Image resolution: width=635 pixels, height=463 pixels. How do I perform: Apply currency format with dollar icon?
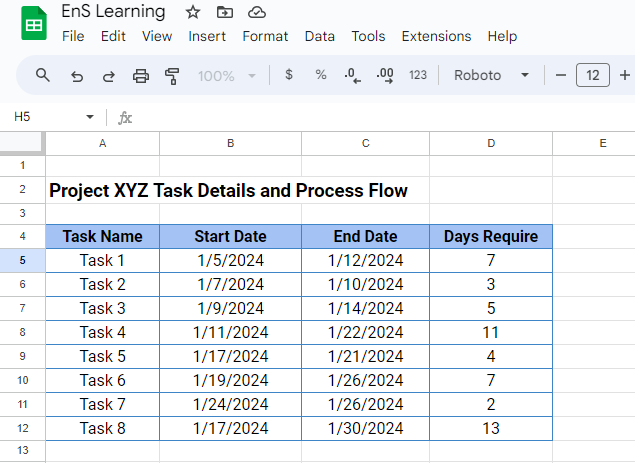click(289, 75)
